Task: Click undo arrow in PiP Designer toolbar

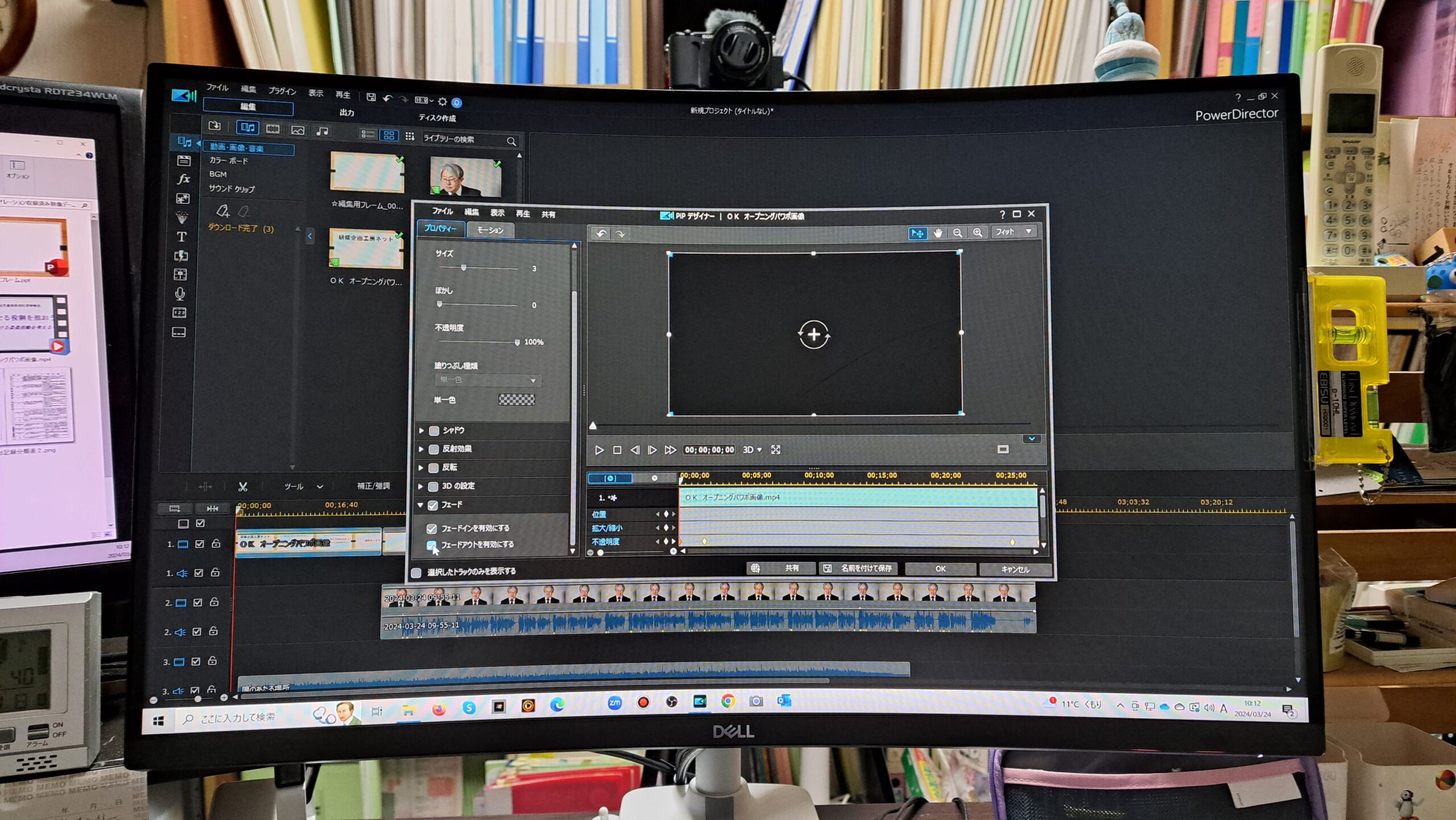Action: click(601, 234)
